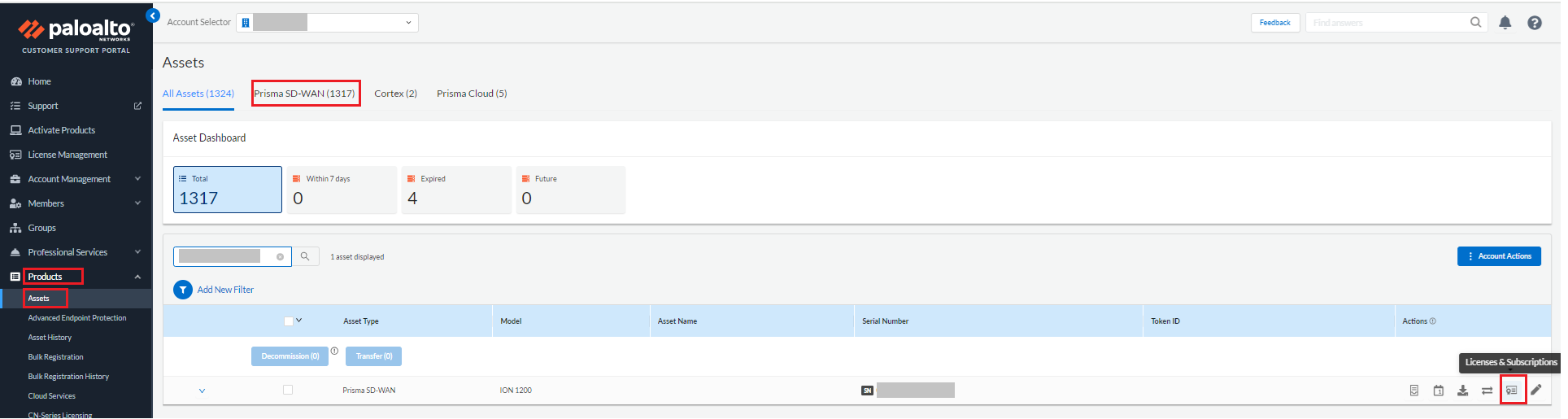Switch to Prisma Cloud tab
This screenshot has height=419, width=1568.
coord(472,94)
